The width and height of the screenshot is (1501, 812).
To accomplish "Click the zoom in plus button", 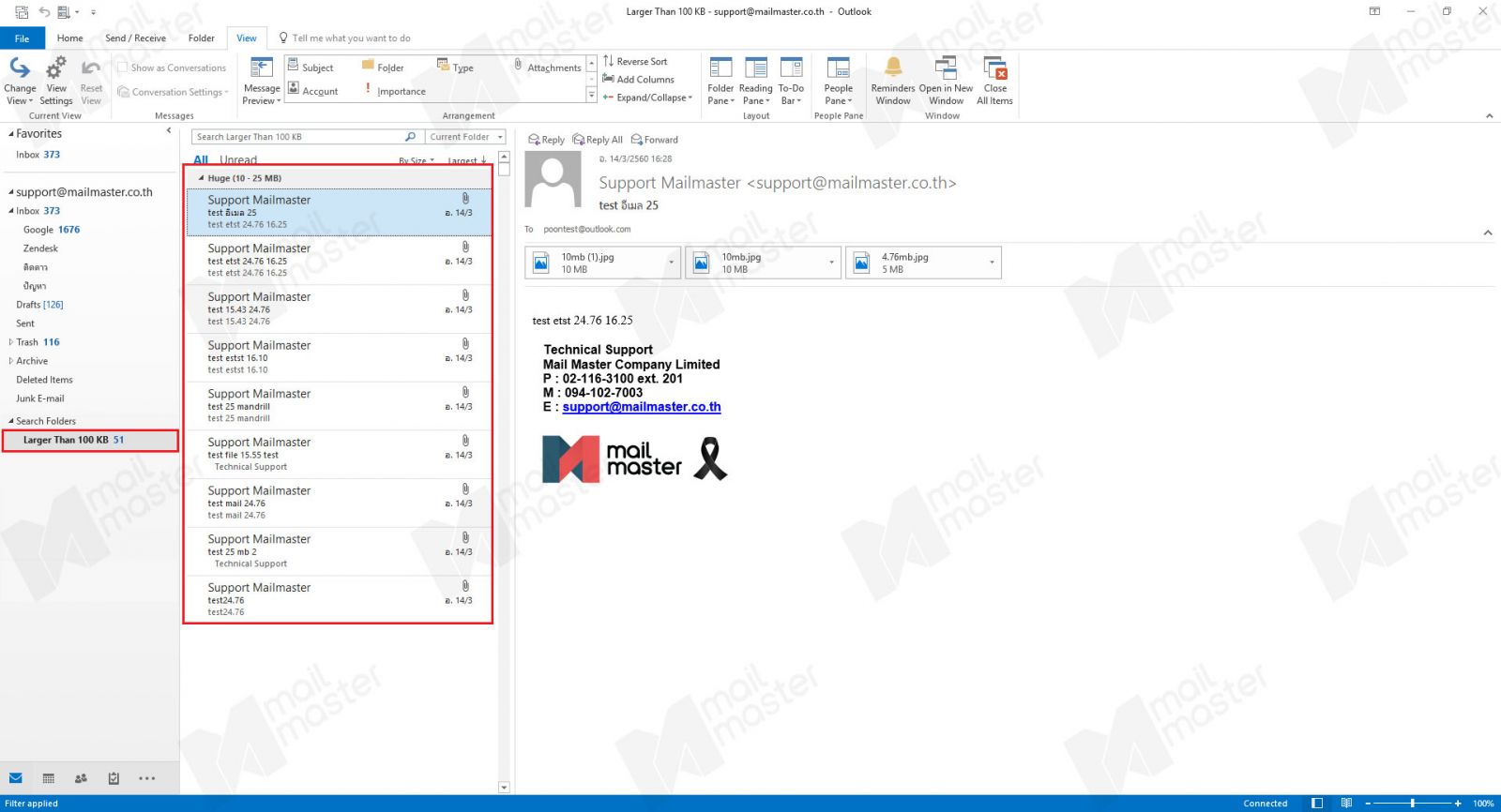I will pos(1458,804).
